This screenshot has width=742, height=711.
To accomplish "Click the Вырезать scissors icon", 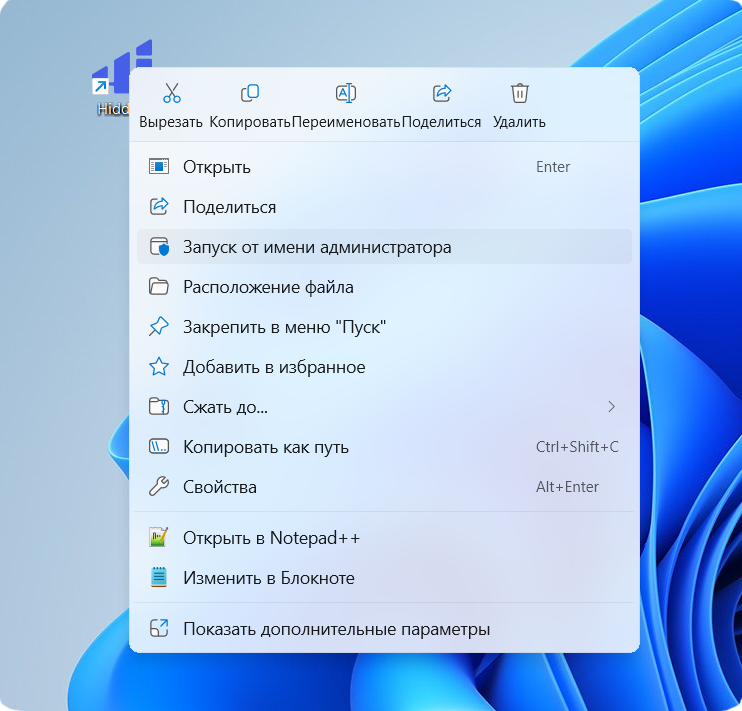I will tap(171, 94).
